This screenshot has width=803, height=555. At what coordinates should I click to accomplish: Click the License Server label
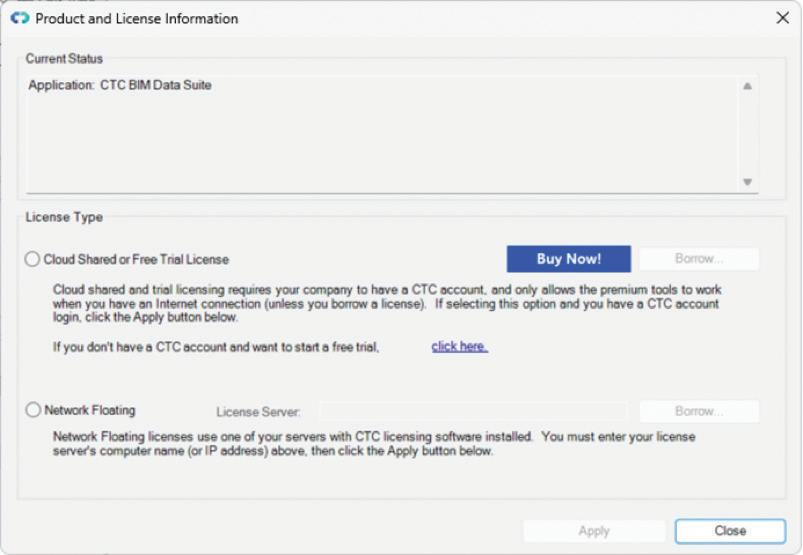258,412
